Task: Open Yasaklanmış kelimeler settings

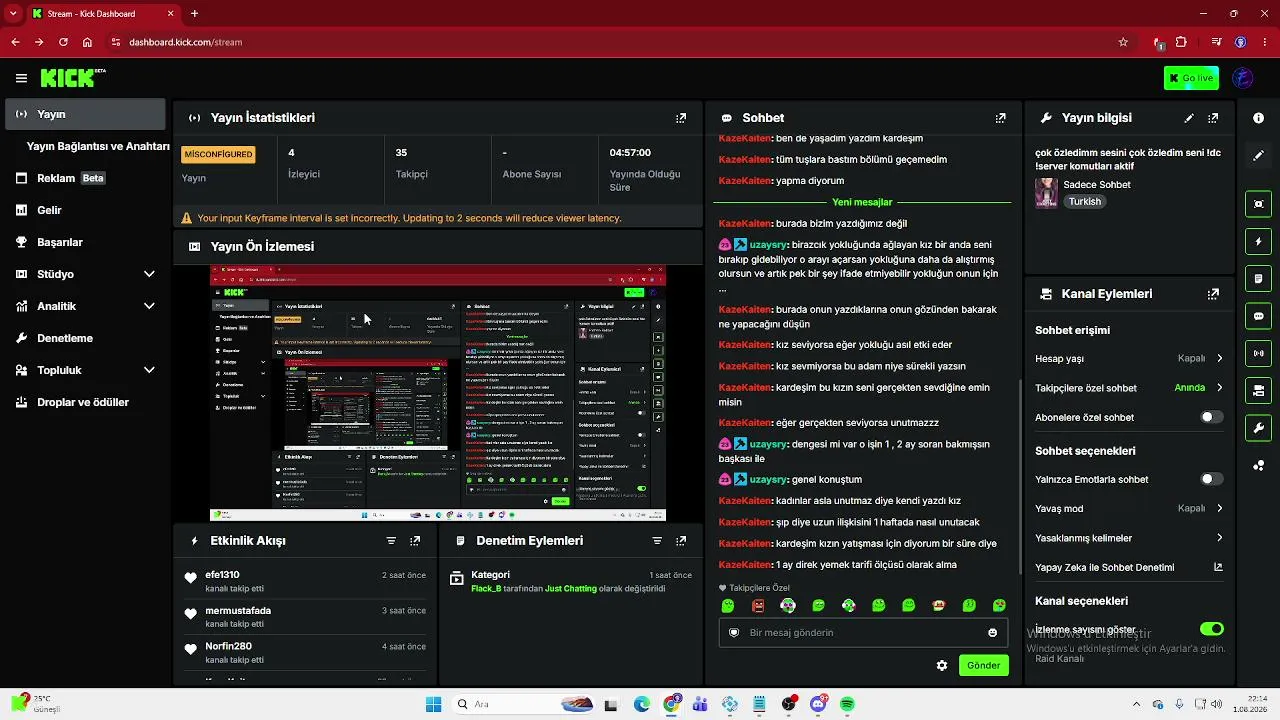Action: [1129, 538]
